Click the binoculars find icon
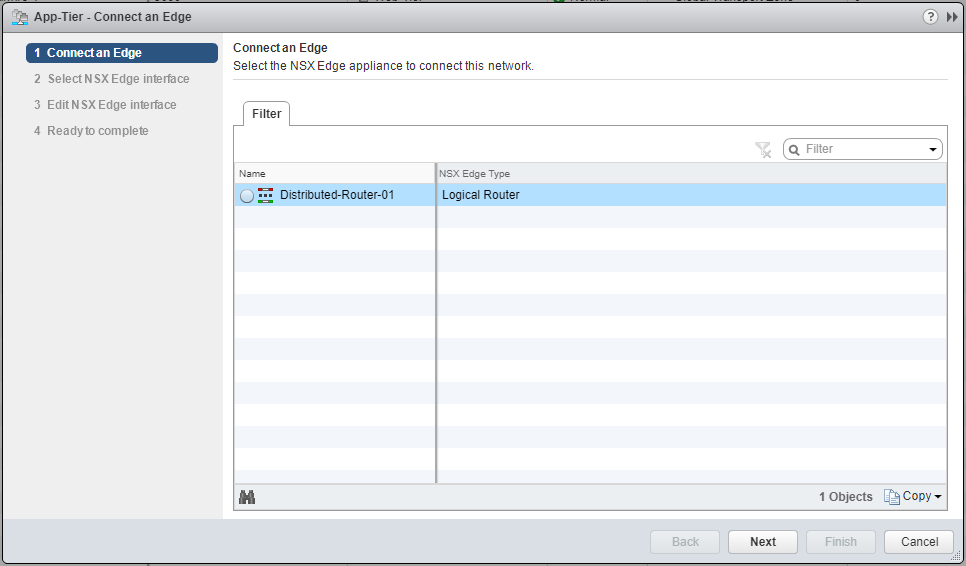 point(247,497)
